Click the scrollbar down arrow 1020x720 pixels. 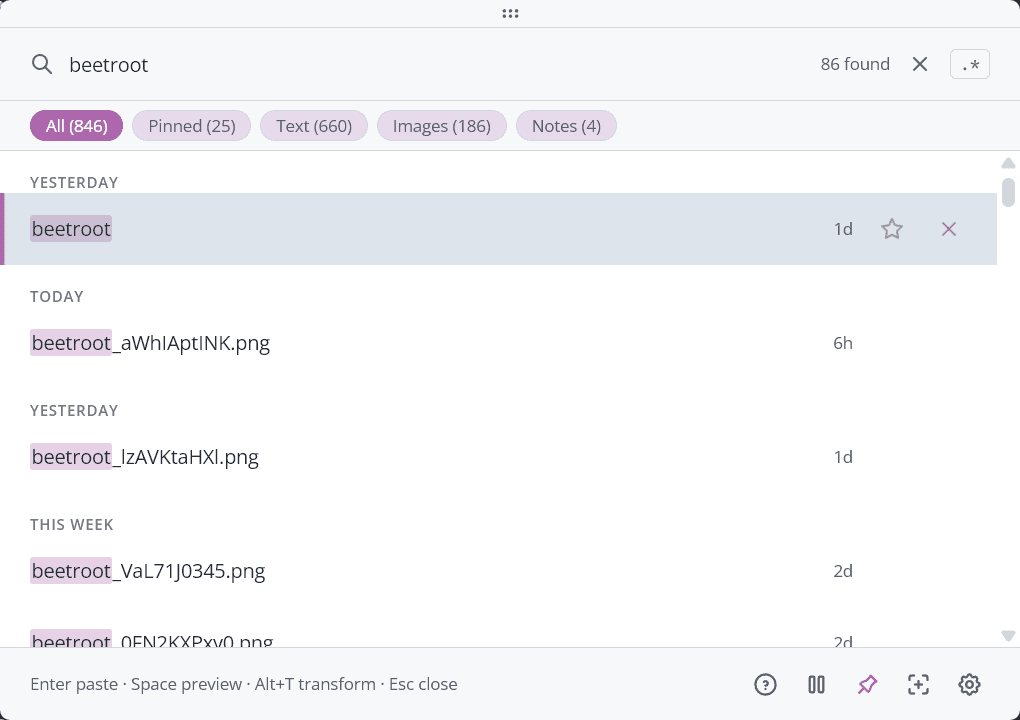pos(1009,635)
